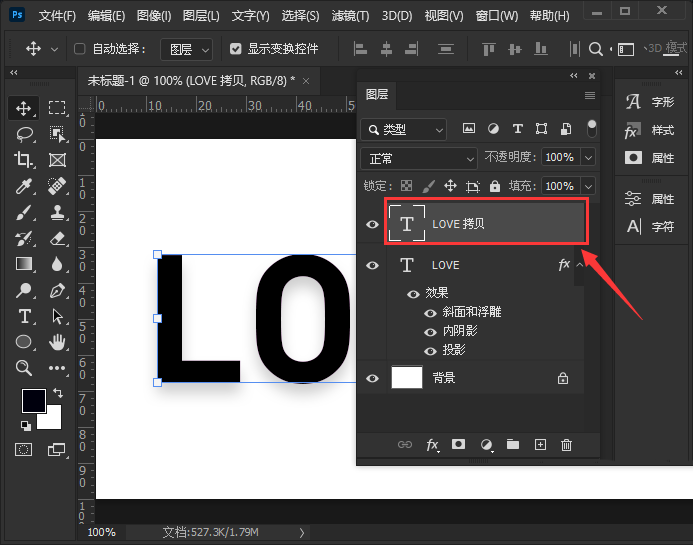Change the screen mode
693x545 pixels.
[57, 450]
